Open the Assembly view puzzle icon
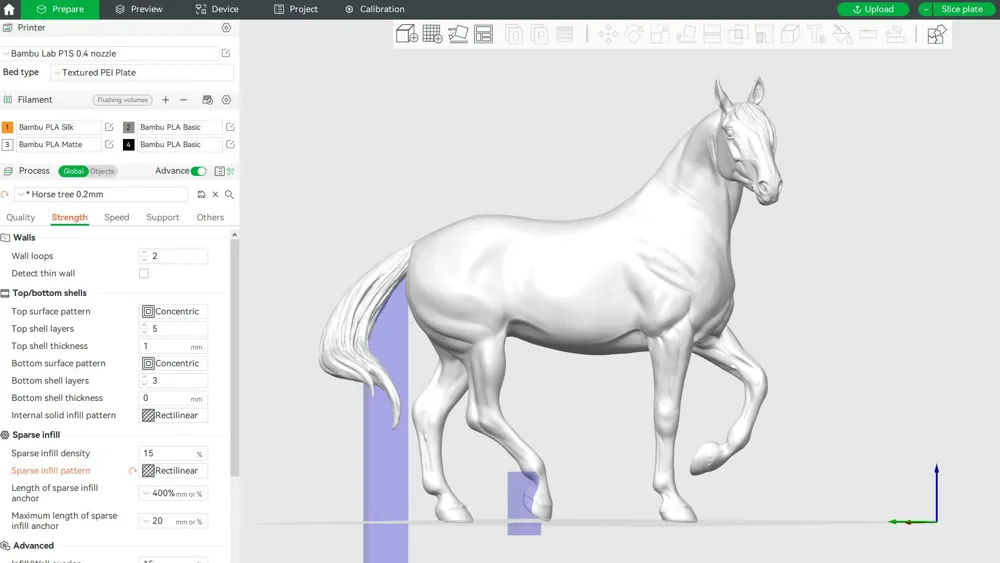The image size is (1000, 563). 936,34
